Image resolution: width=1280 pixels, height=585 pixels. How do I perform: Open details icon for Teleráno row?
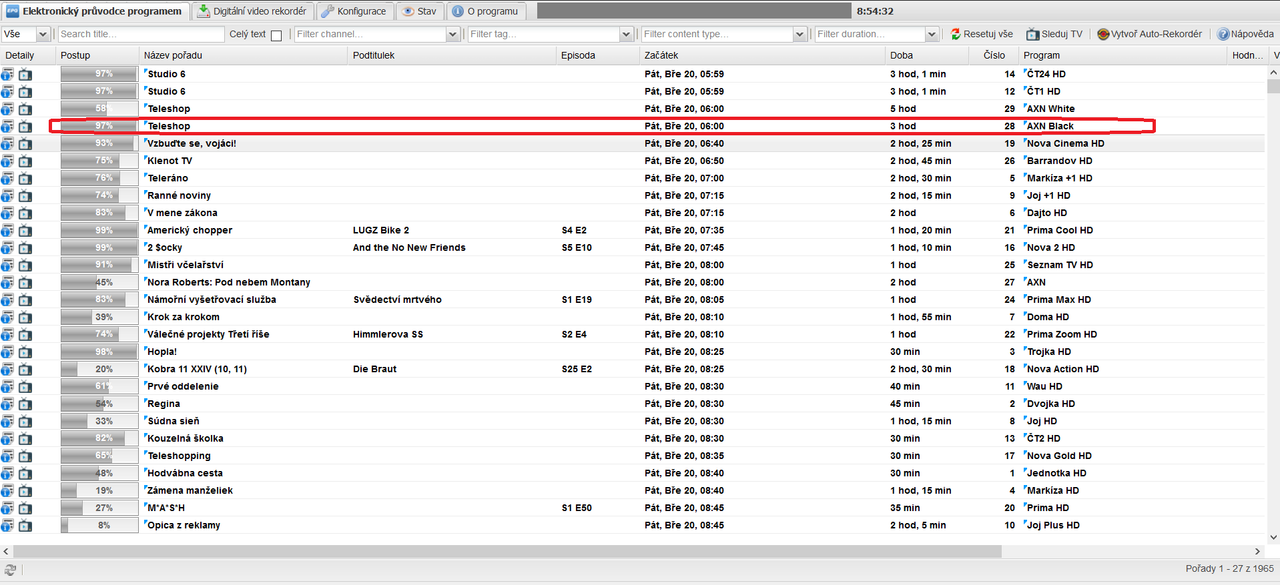click(8, 178)
